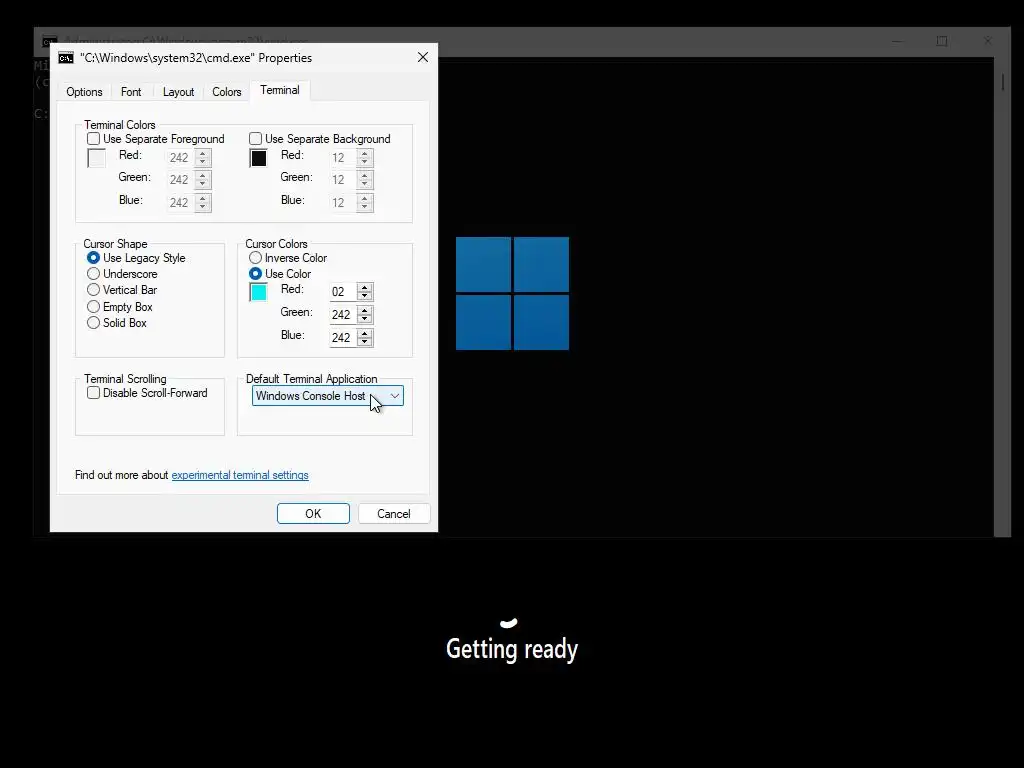Increase background Green spinner value

click(365, 176)
